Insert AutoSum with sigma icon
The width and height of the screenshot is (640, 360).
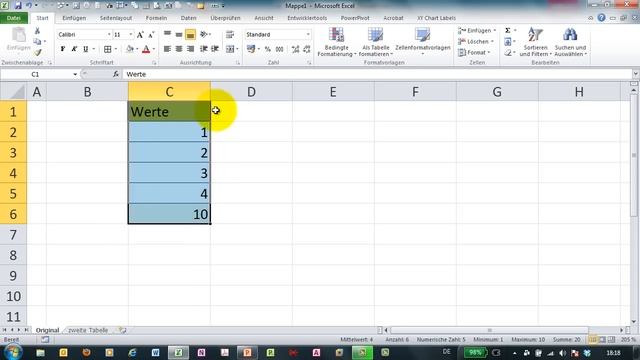[x=508, y=31]
